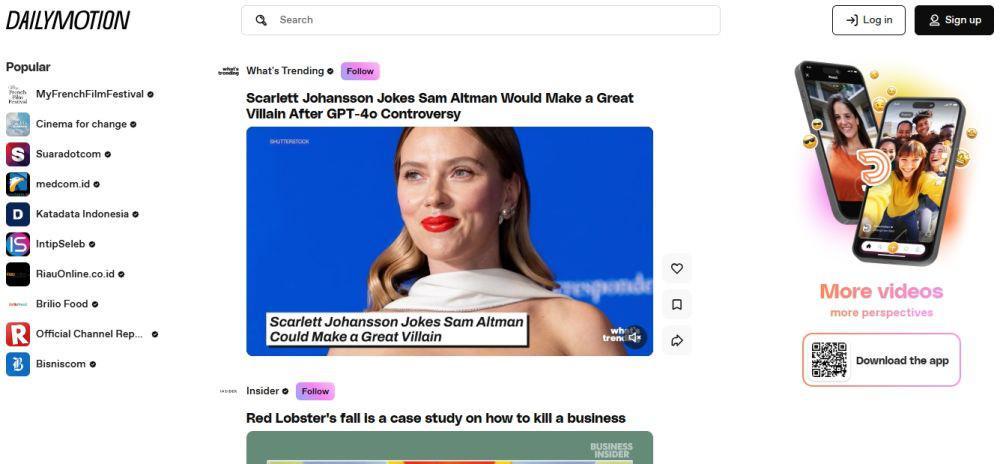The height and width of the screenshot is (464, 1000).
Task: Select Official Channel Rep... name
Action: [x=90, y=334]
